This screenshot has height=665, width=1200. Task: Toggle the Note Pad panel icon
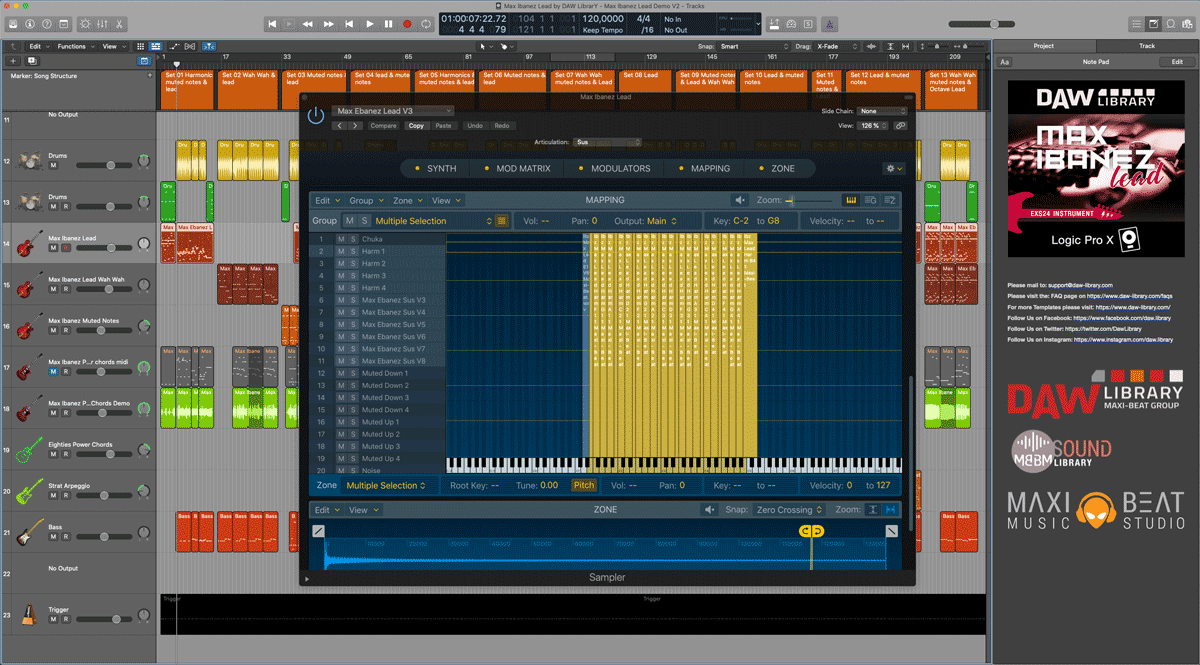1154,23
